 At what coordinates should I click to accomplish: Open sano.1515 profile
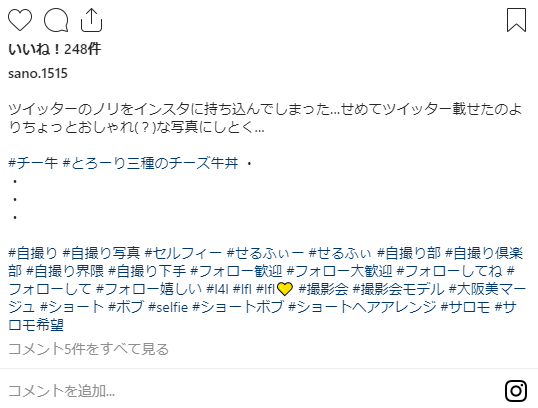pos(38,73)
